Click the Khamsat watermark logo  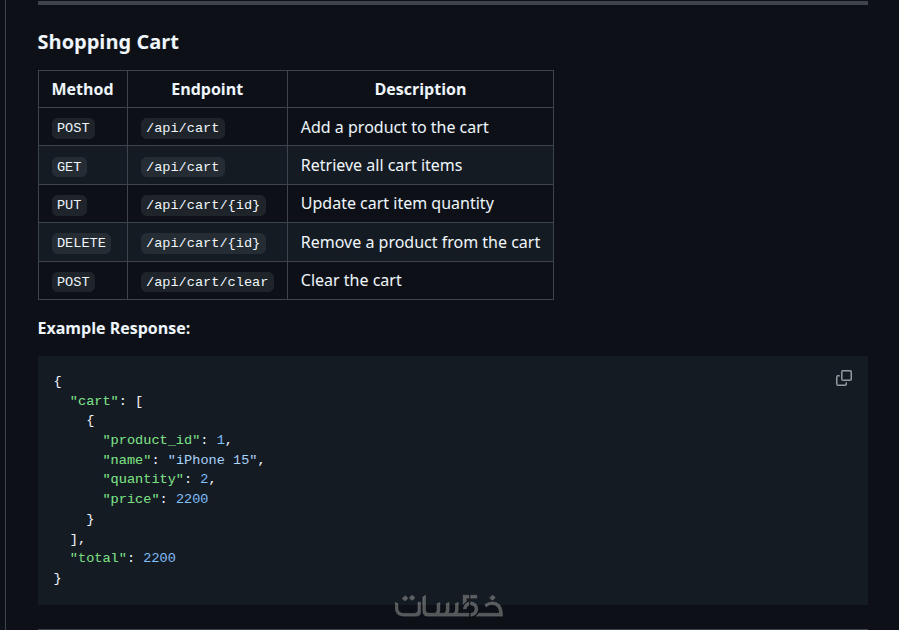coord(449,606)
